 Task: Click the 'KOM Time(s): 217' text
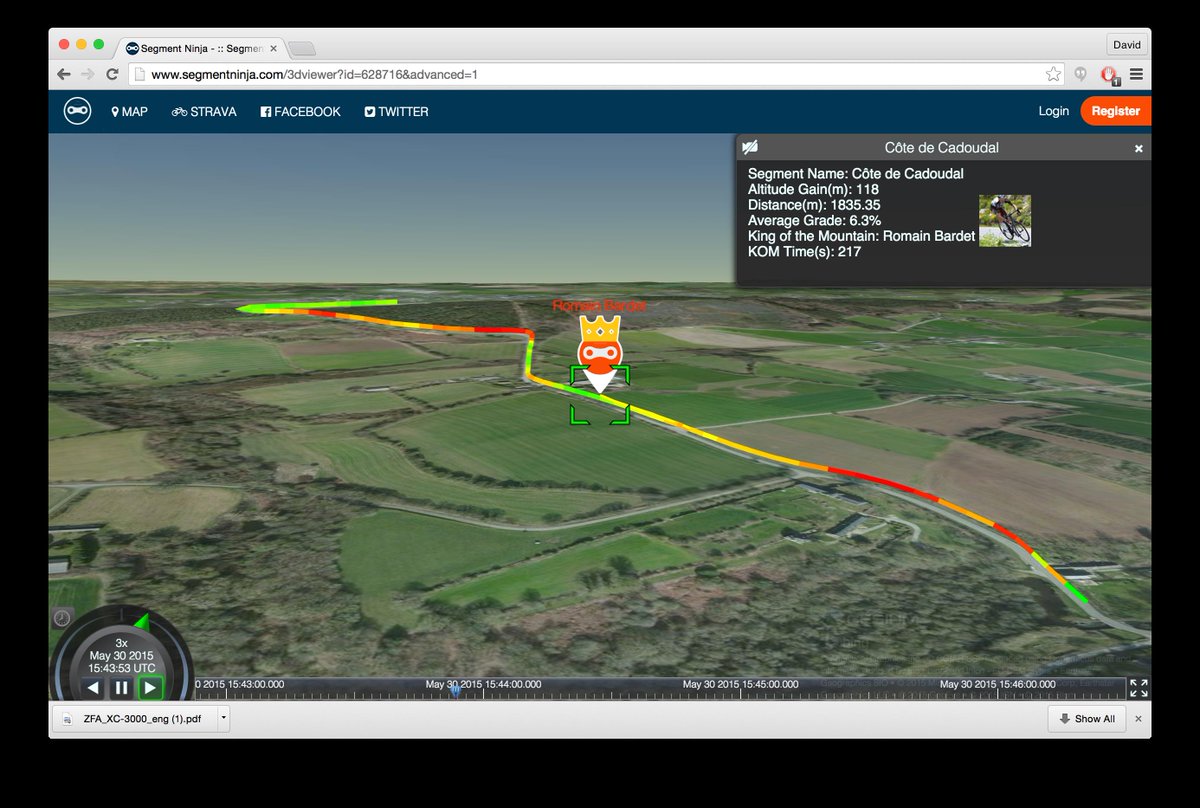coord(804,252)
